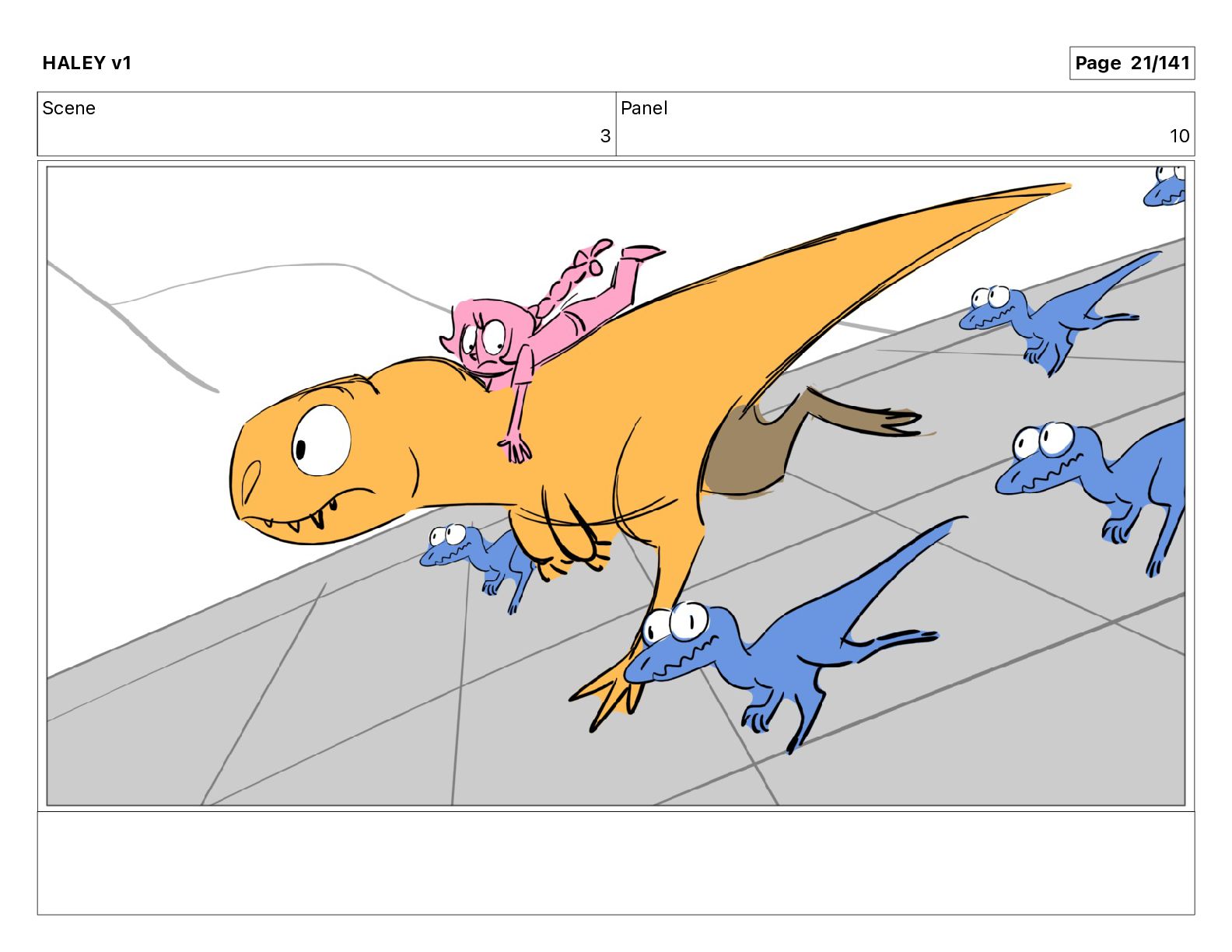Click the panel number '10'
Image resolution: width=1232 pixels, height=952 pixels.
1179,136
